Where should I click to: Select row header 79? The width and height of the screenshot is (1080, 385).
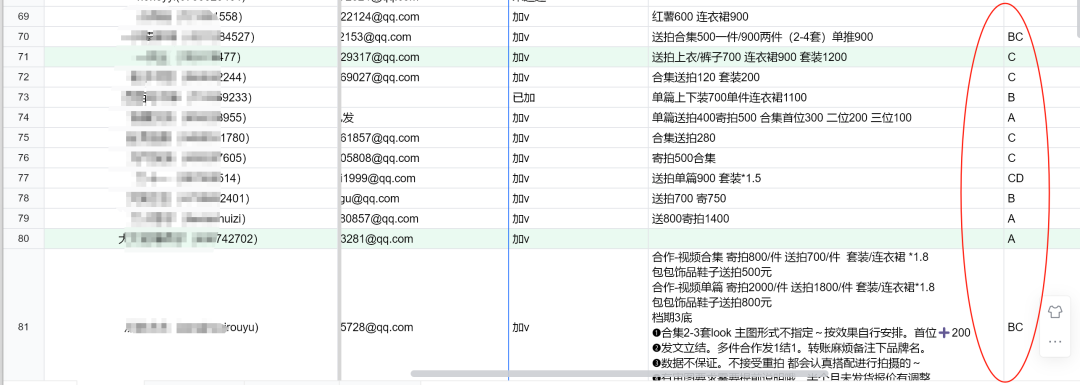[22, 219]
